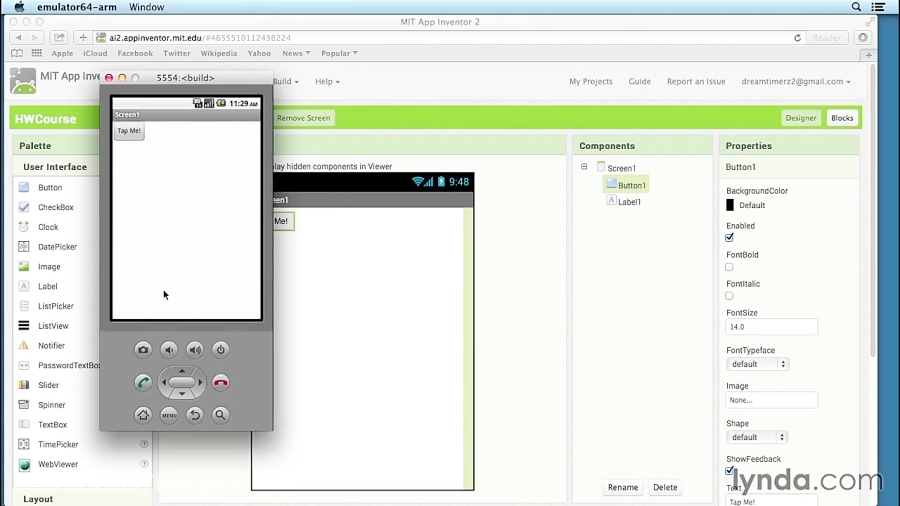The image size is (900, 506).
Task: Click the emulator D-pad center button
Action: click(x=182, y=382)
